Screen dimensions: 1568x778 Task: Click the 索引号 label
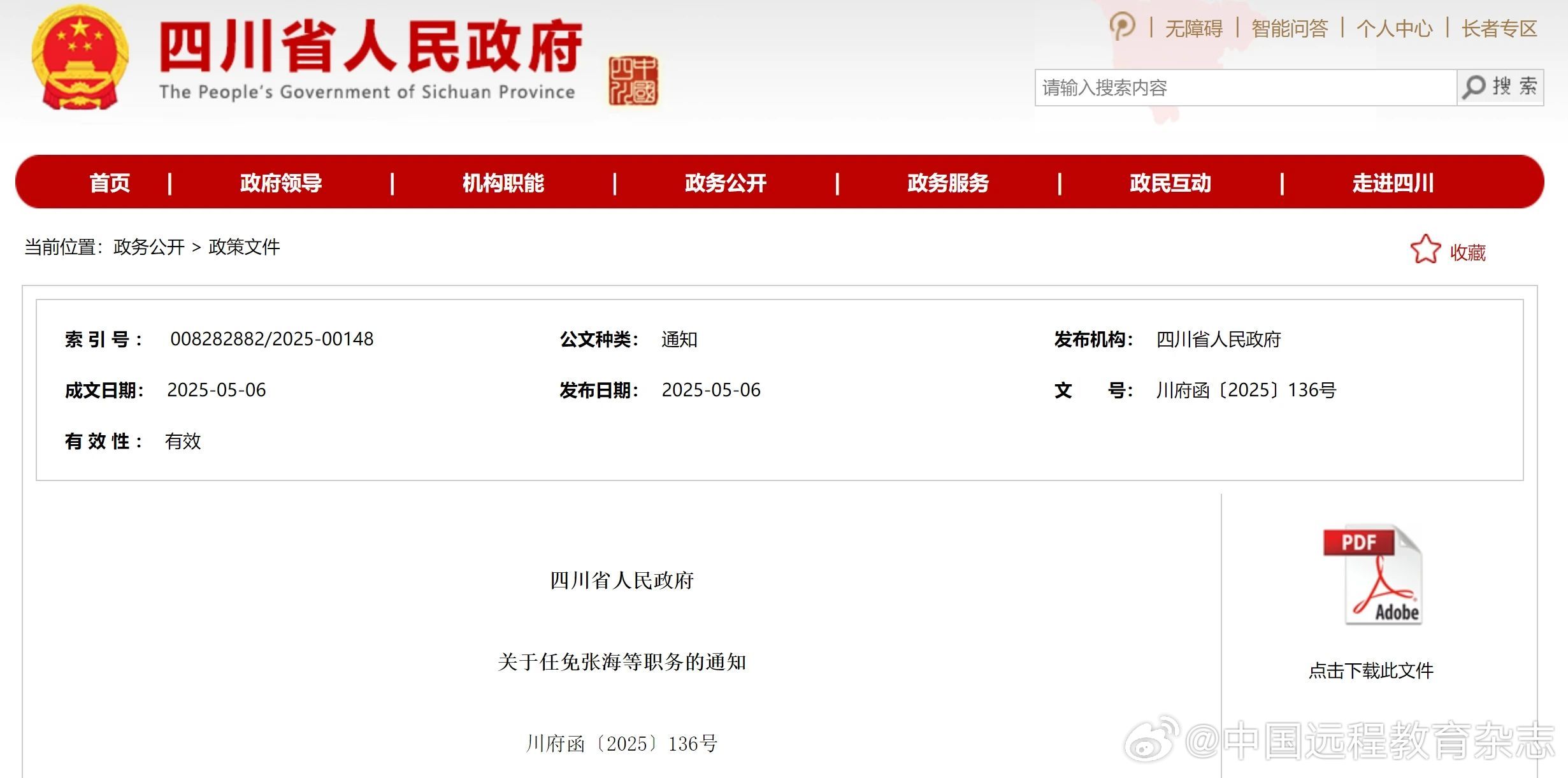point(103,340)
